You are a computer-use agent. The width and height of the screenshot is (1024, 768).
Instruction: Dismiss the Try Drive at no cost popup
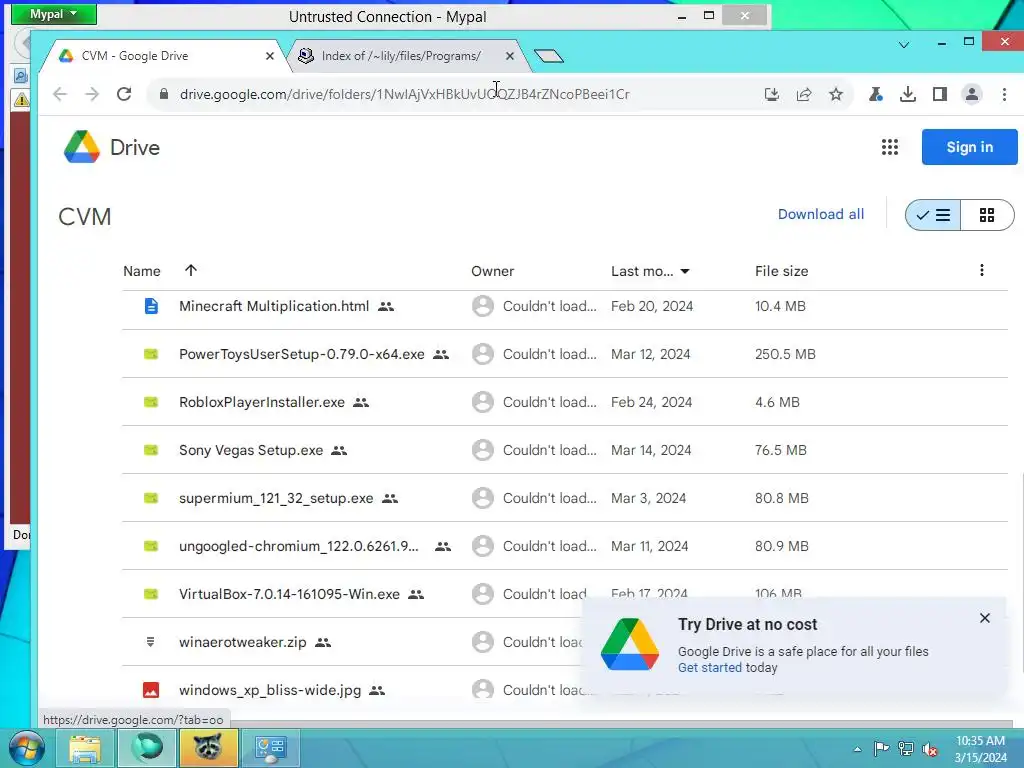point(985,618)
